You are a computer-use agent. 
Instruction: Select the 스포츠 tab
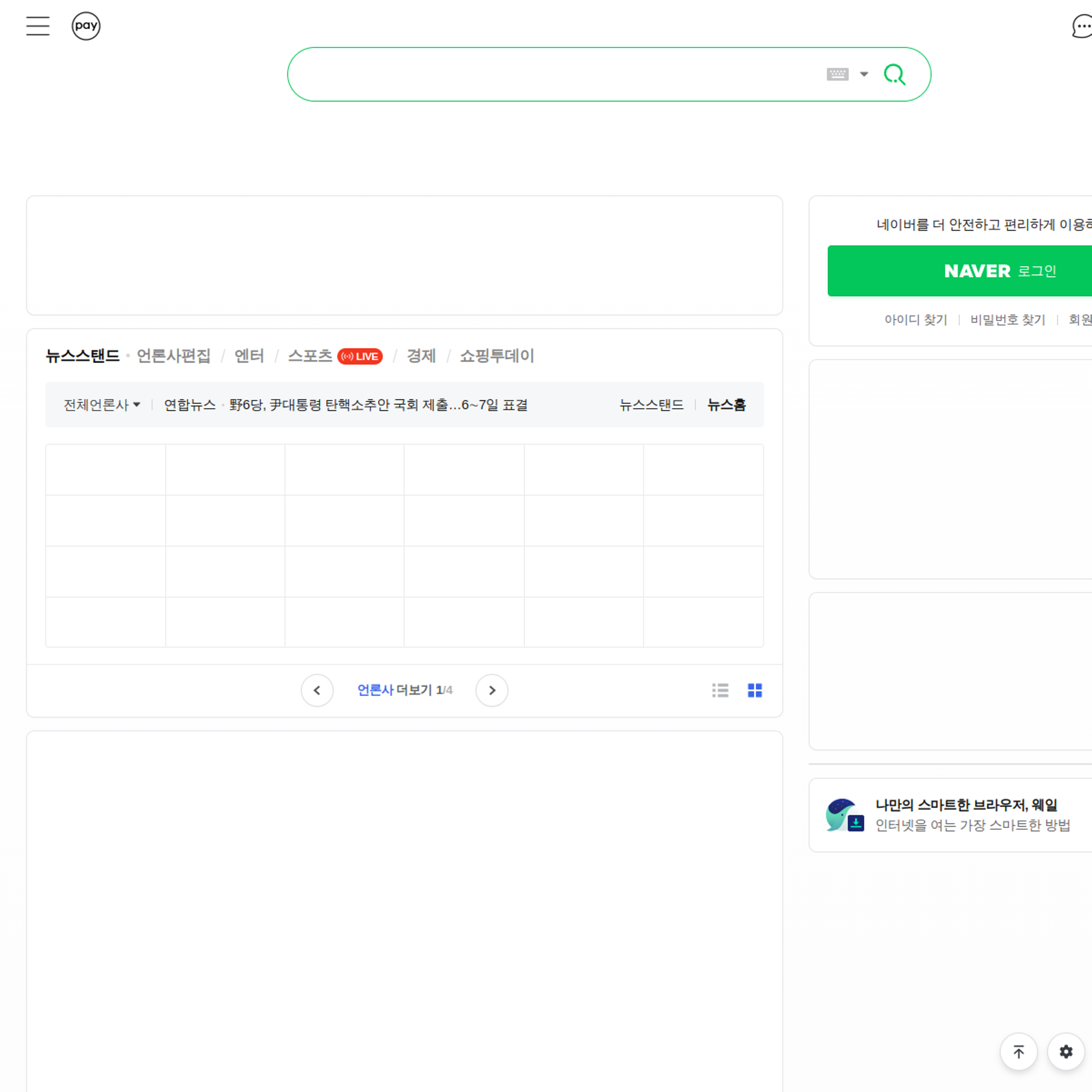pos(310,355)
